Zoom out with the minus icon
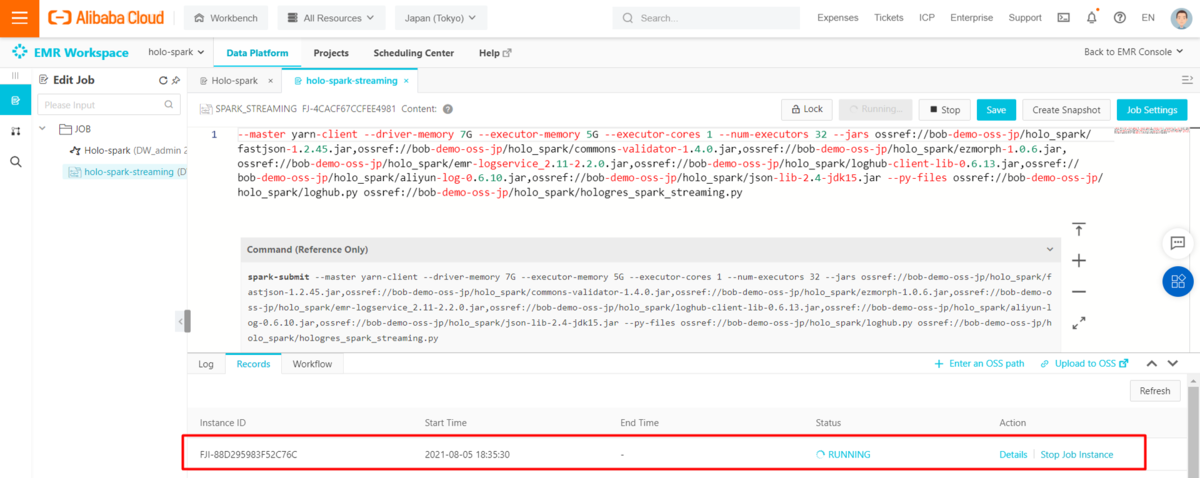 click(1079, 292)
